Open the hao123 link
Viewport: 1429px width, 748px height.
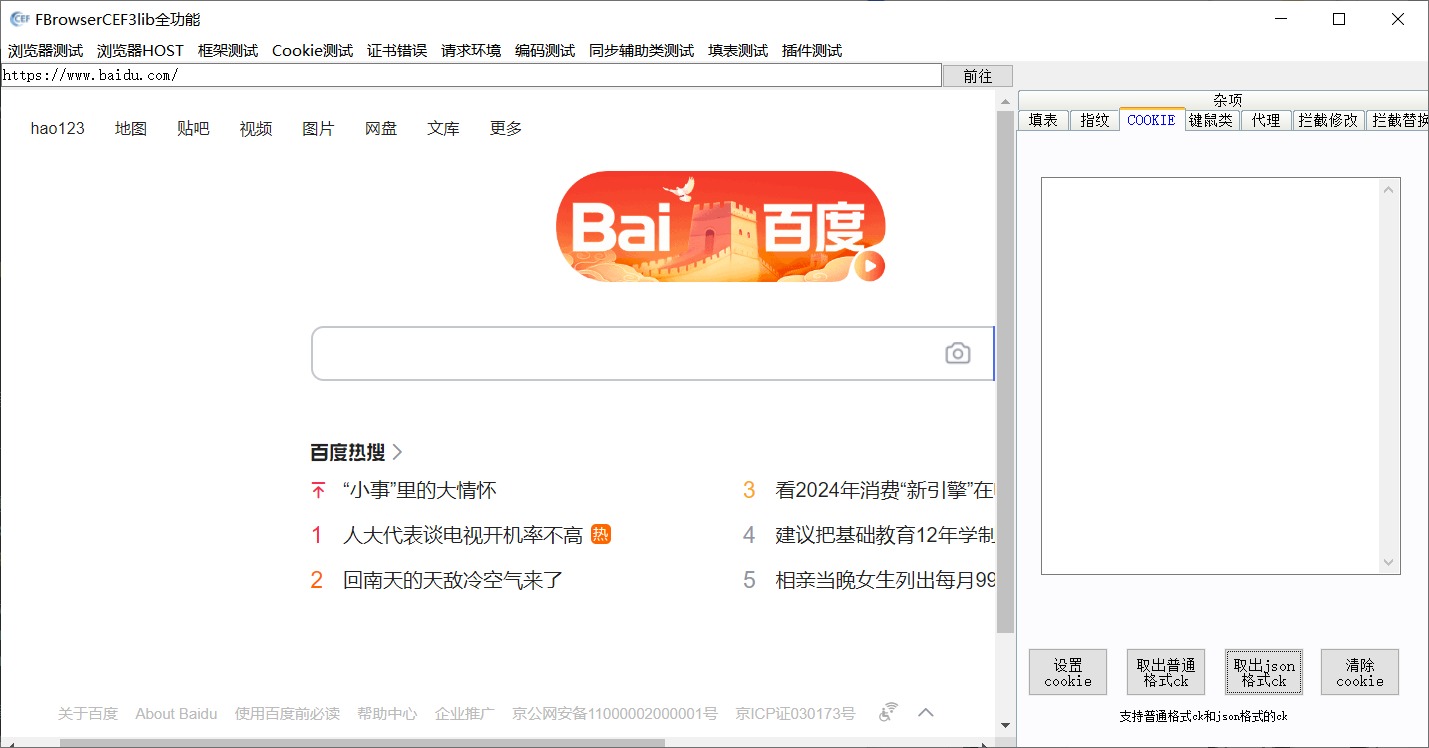58,128
